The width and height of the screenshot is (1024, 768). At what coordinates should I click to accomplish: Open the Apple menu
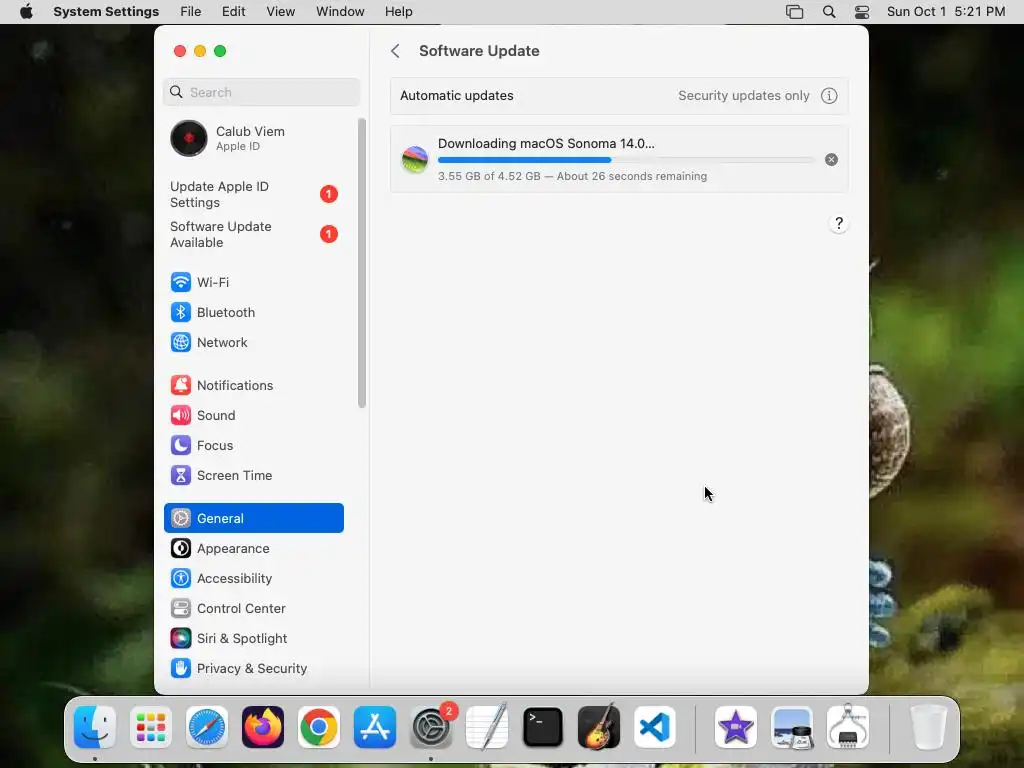(26, 12)
